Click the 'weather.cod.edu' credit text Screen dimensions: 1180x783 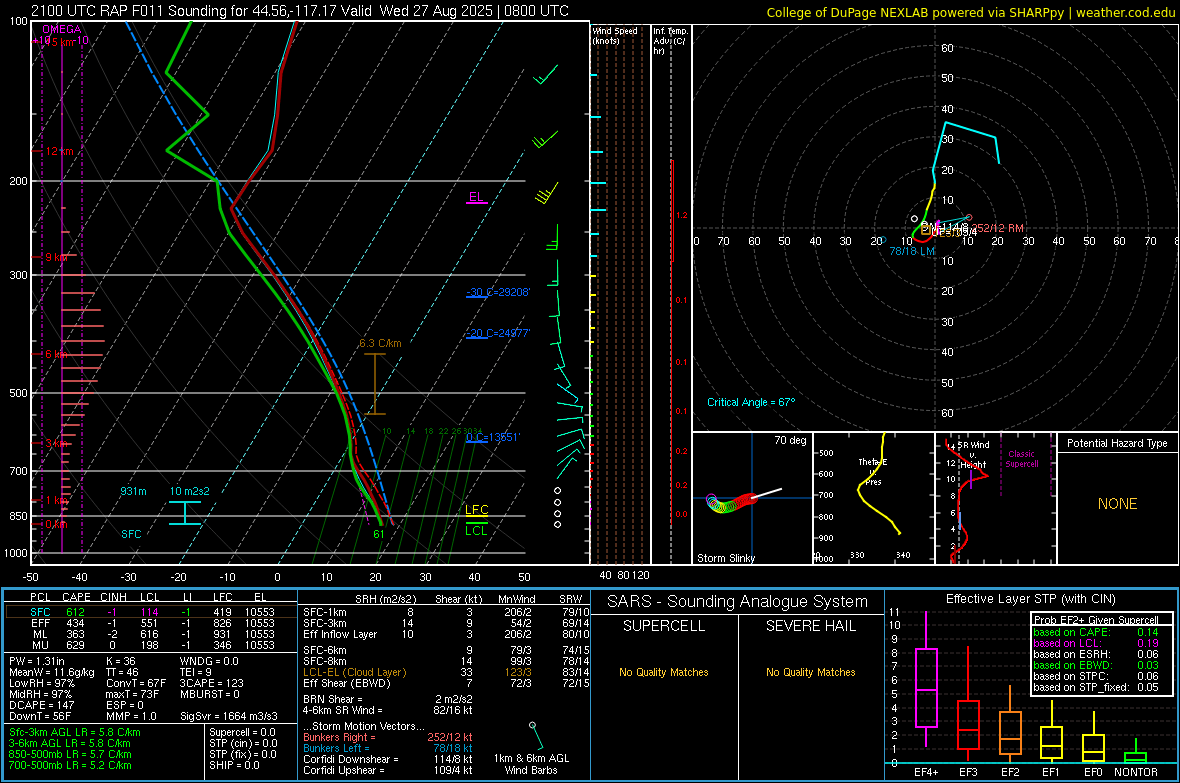(x=1125, y=12)
